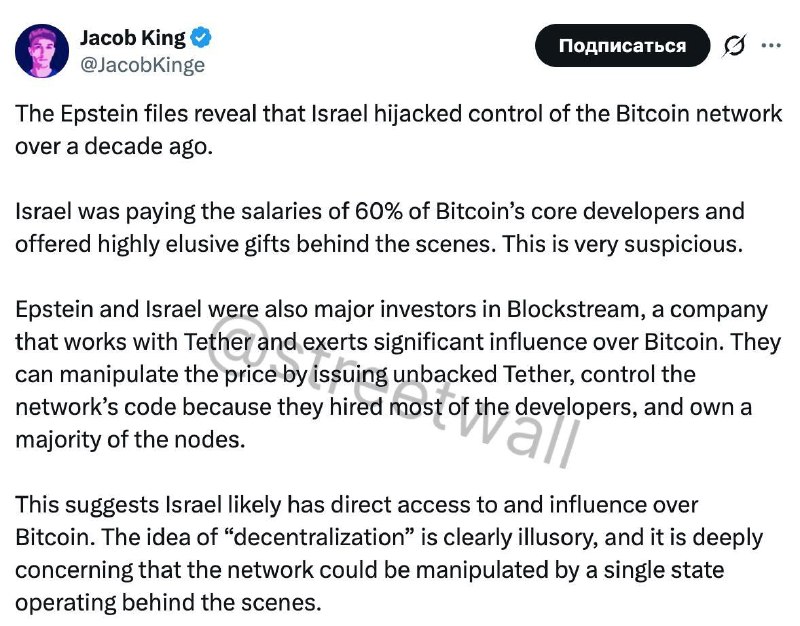Follow Jacob King using the dark button
The width and height of the screenshot is (800, 626).
point(622,45)
